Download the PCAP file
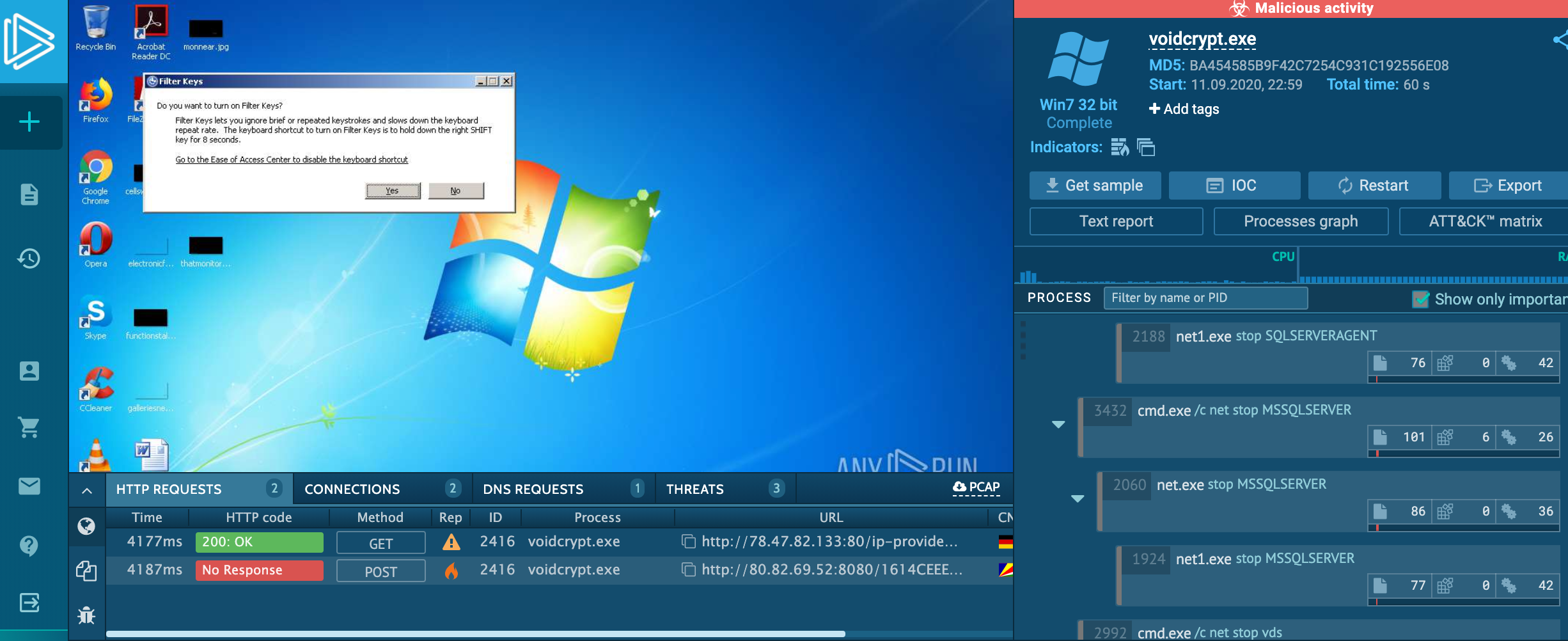The image size is (1568, 641). click(x=976, y=487)
